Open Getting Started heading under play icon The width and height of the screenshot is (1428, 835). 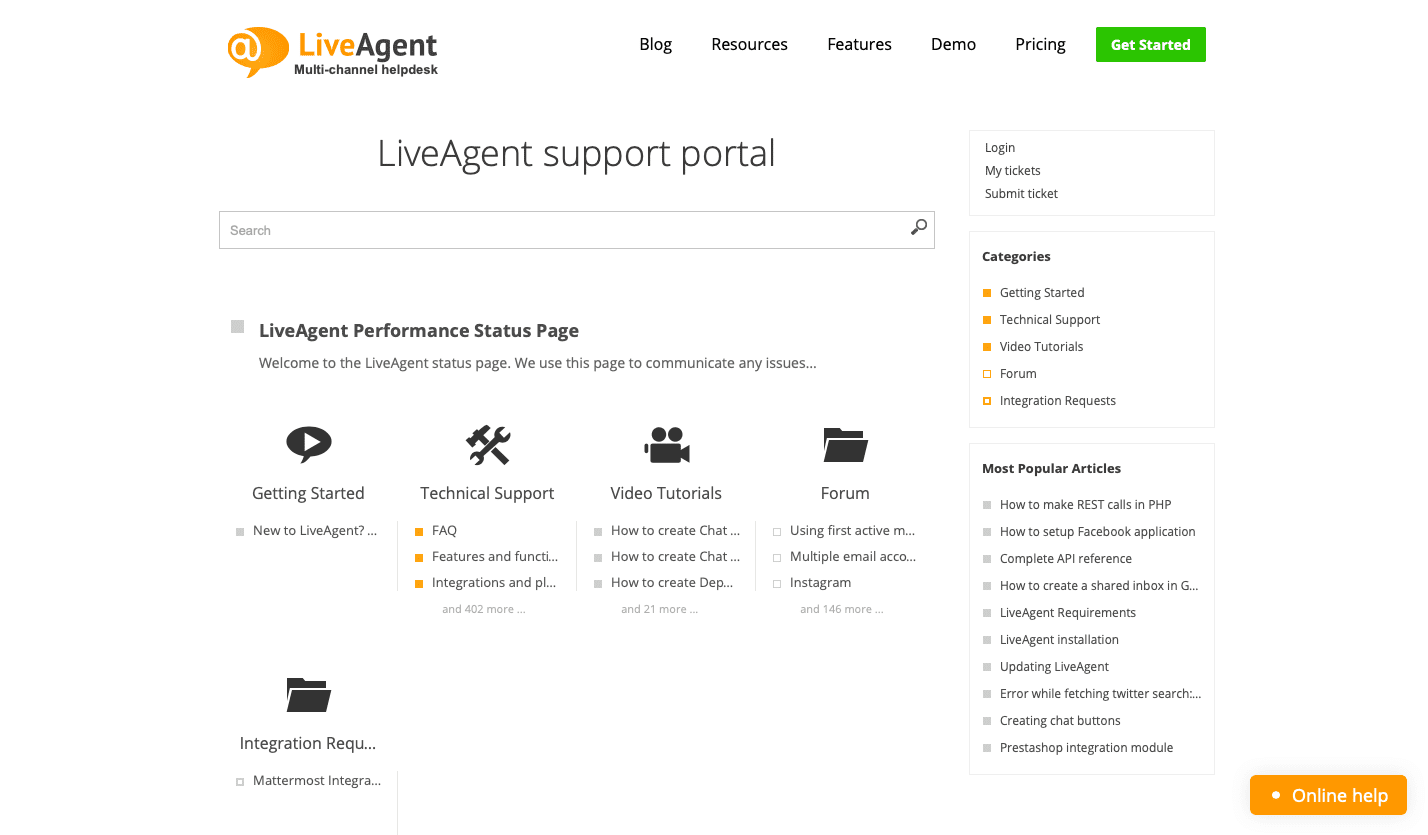coord(308,493)
